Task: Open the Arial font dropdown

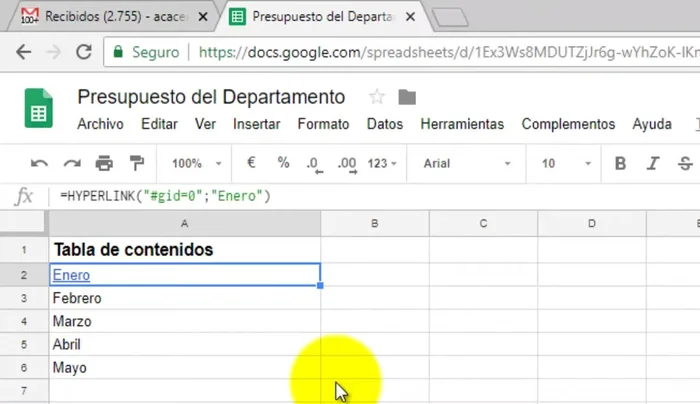Action: pyautogui.click(x=466, y=163)
